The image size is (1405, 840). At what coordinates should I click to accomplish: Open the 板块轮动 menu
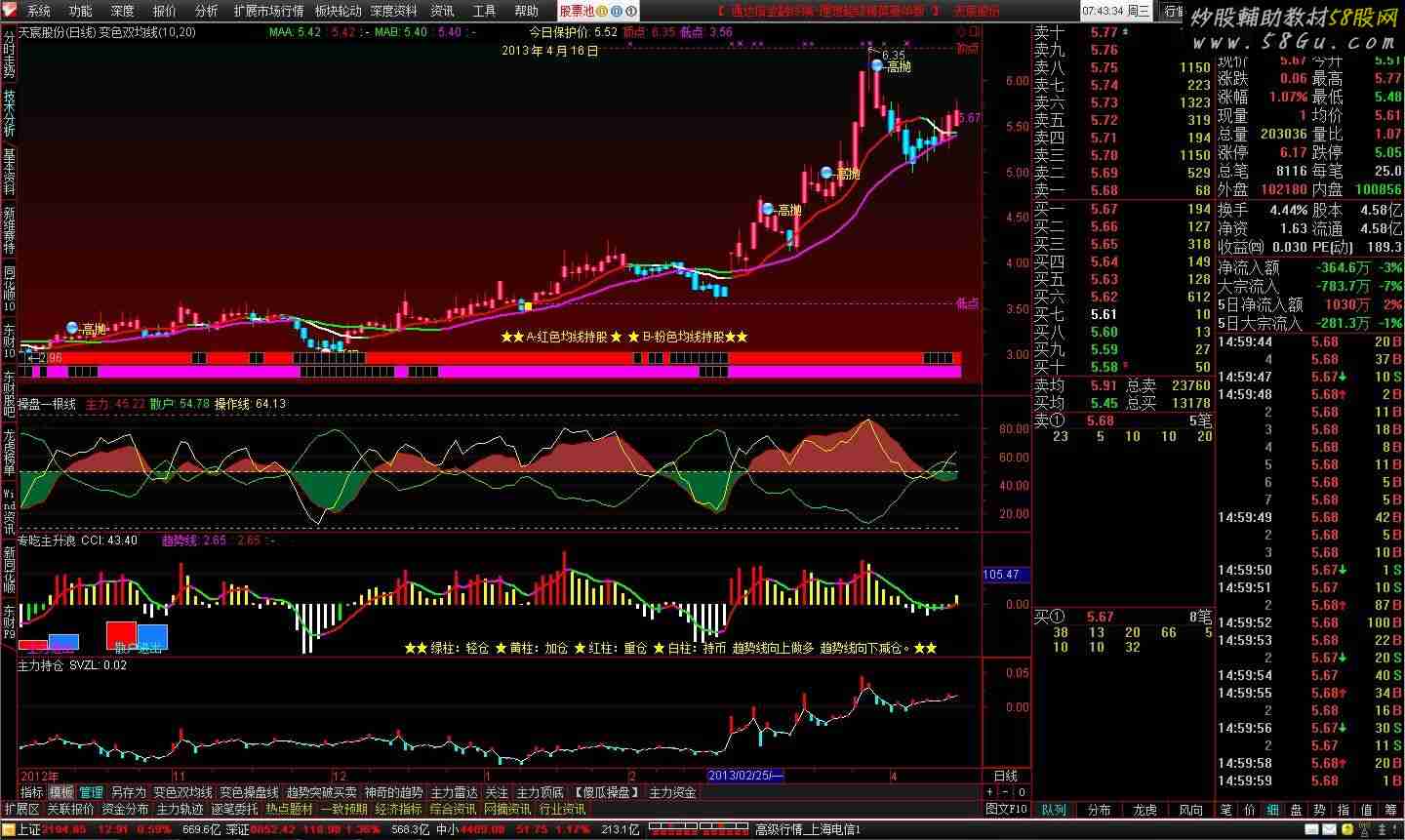(x=339, y=11)
